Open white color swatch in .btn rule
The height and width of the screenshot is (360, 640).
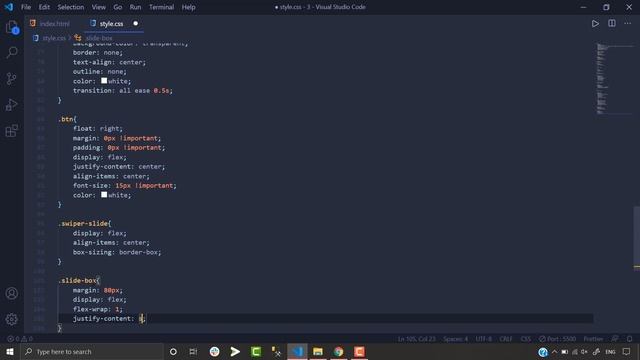104,195
